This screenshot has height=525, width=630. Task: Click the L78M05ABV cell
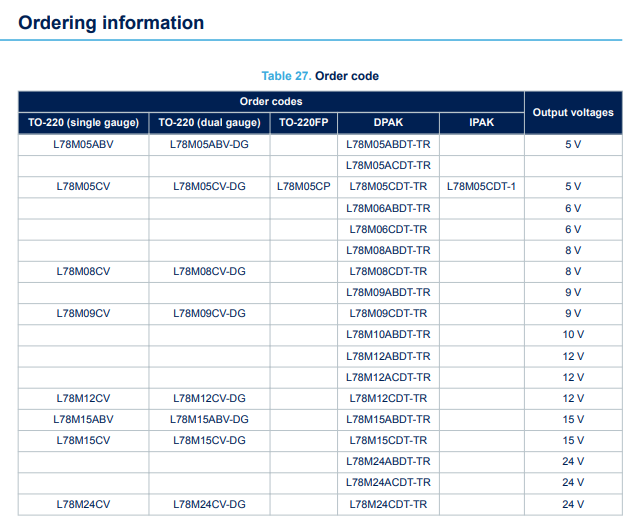84,145
